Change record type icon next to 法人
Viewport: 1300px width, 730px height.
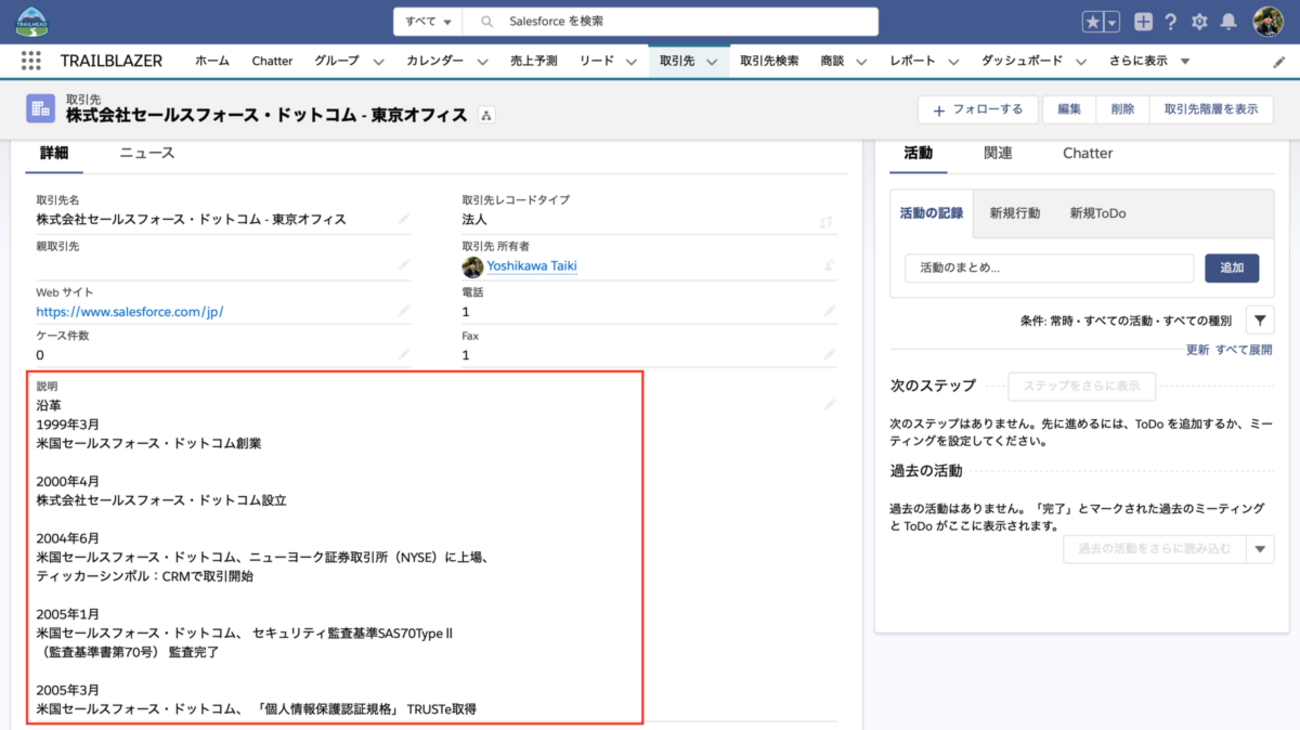click(x=826, y=222)
